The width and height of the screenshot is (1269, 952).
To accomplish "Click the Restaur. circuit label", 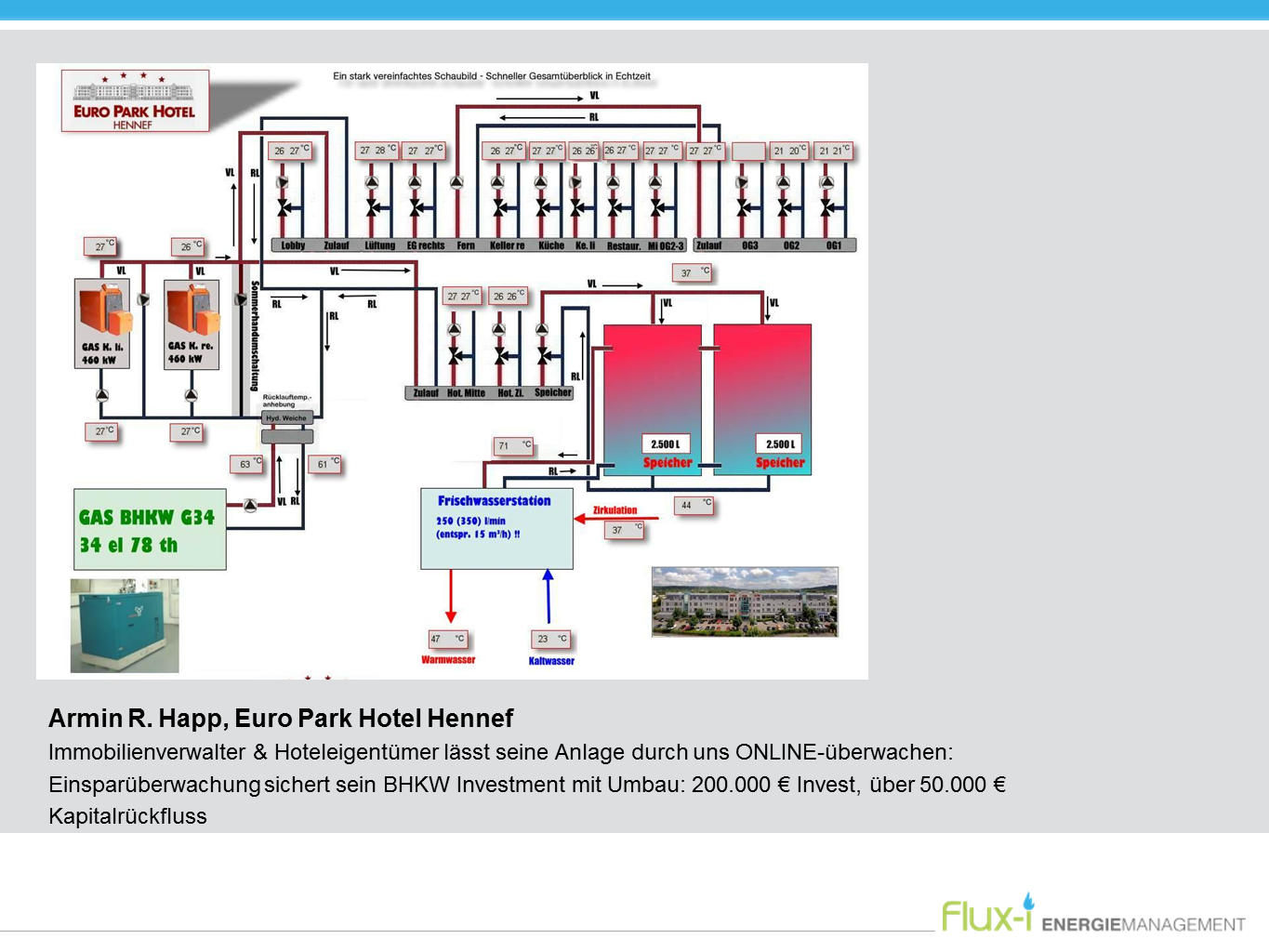I will click(624, 246).
